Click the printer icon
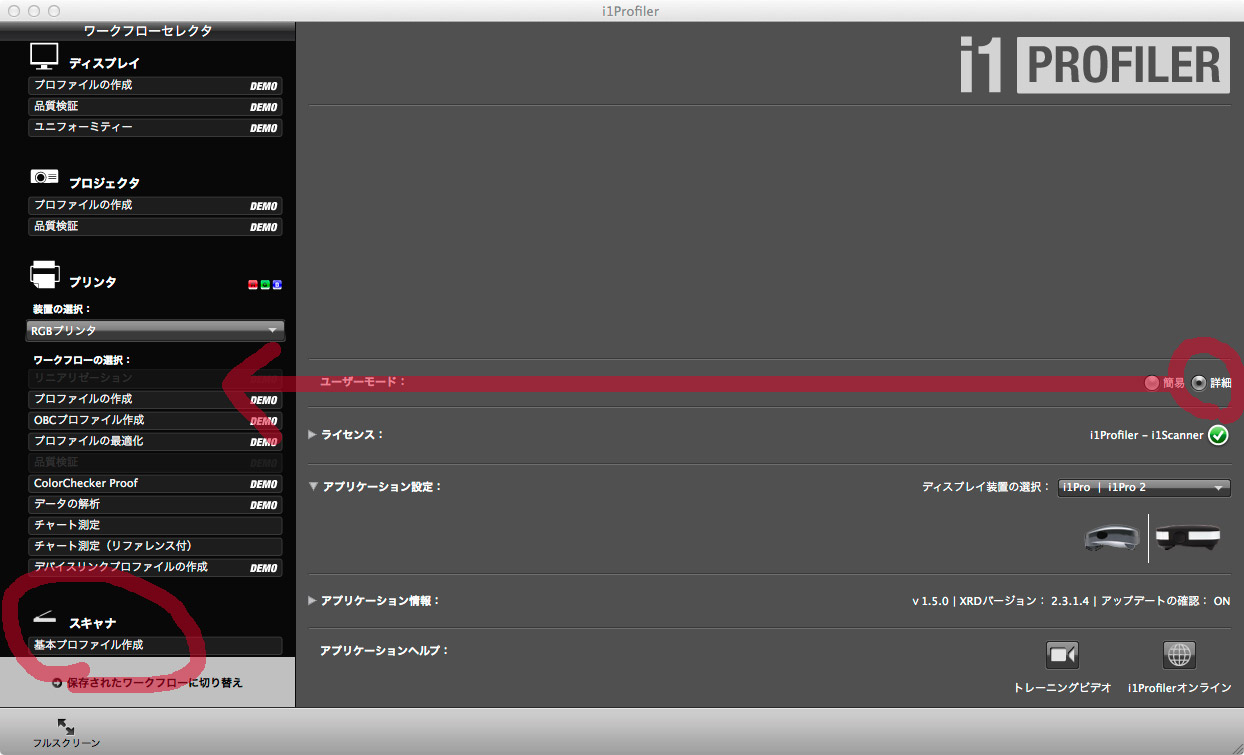 click(45, 273)
